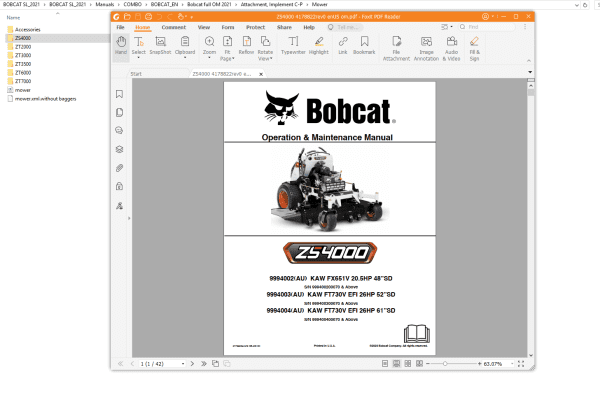
Task: Open the Fill & Sign tool
Action: click(x=474, y=48)
